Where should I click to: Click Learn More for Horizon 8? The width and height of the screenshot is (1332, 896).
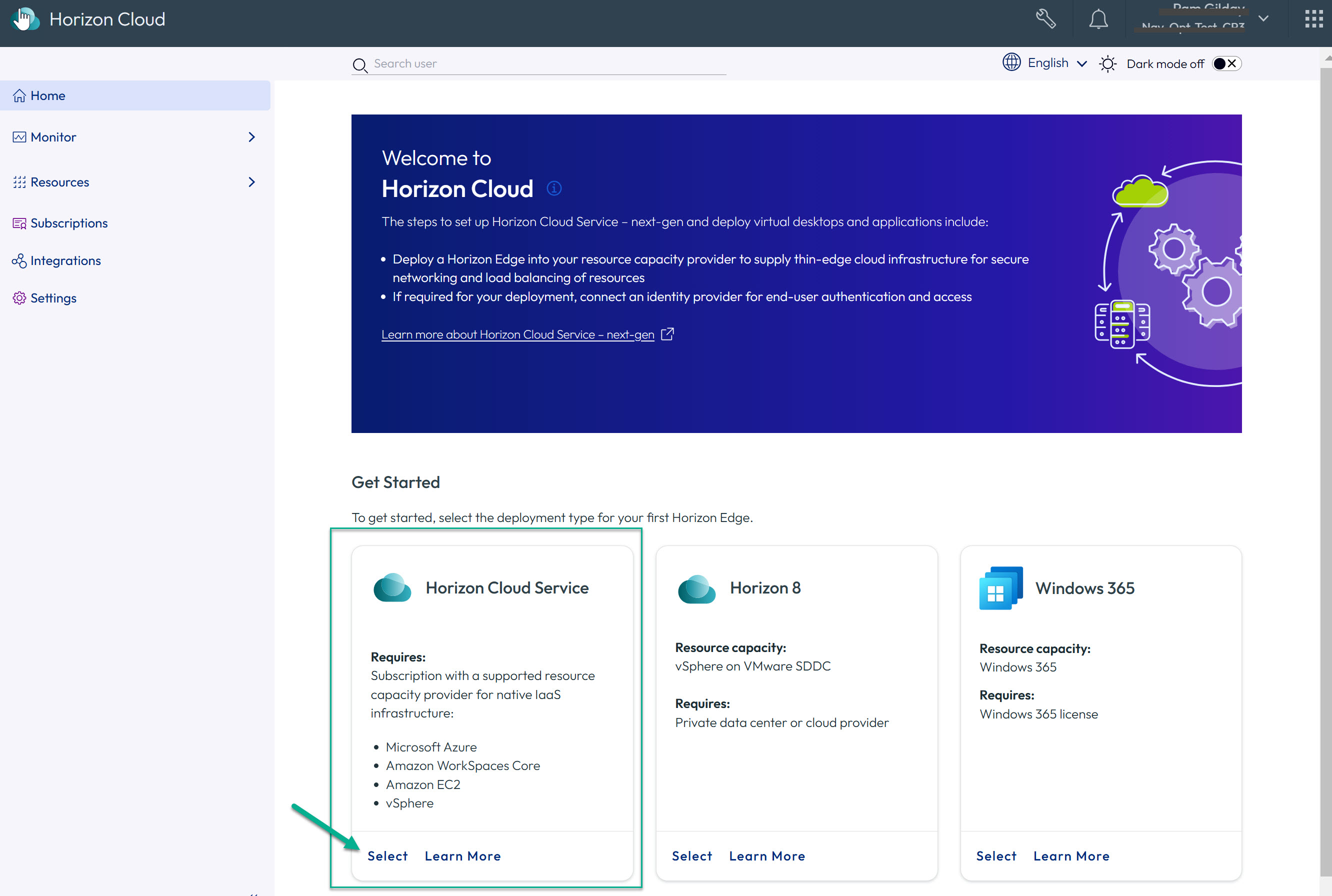click(767, 856)
